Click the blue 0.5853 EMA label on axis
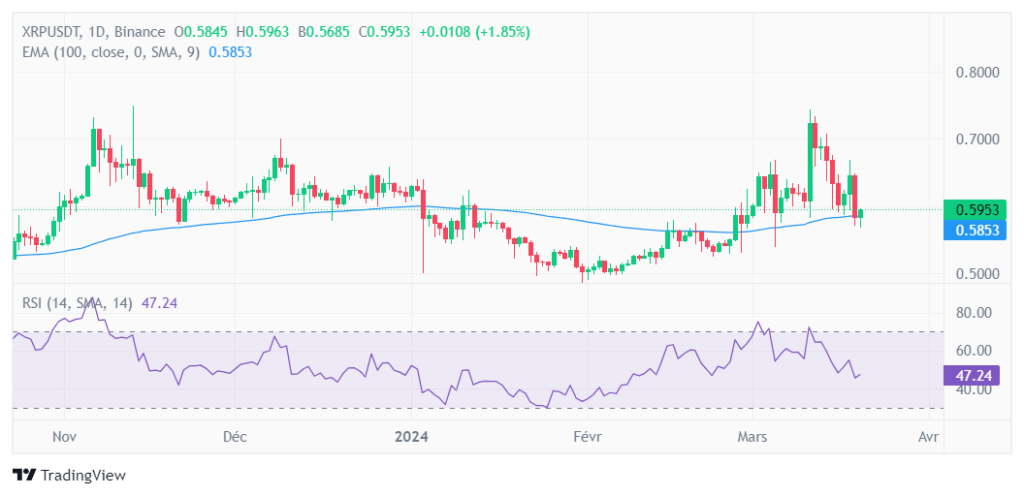Image resolution: width=1024 pixels, height=496 pixels. [975, 230]
